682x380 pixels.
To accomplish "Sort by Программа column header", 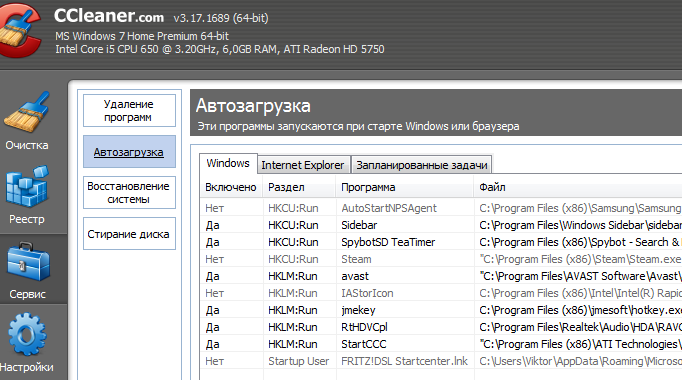I will pyautogui.click(x=405, y=187).
